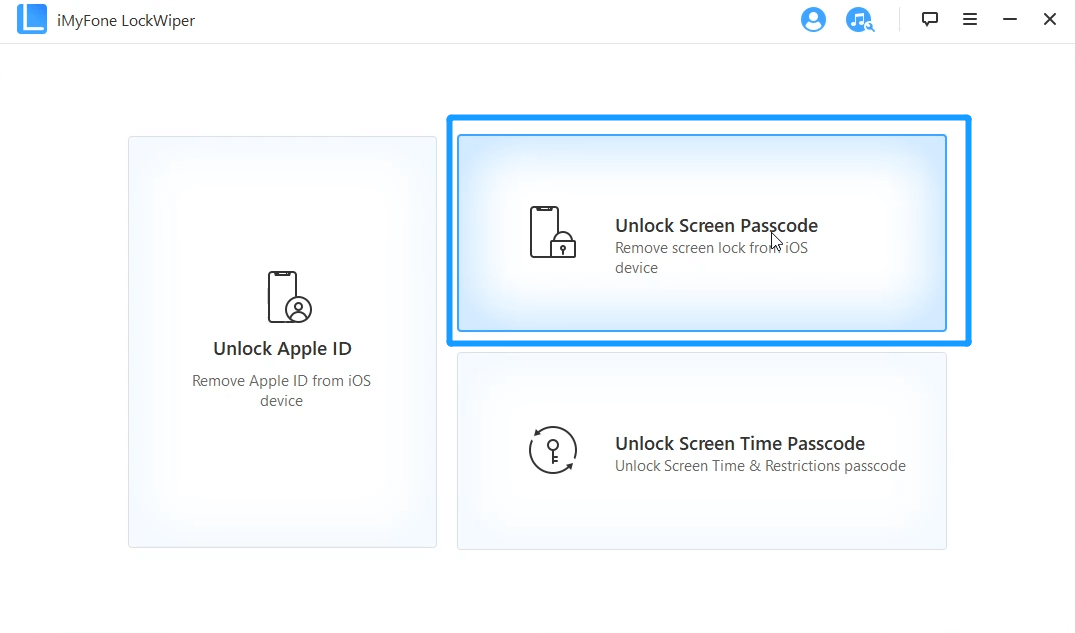
Task: Choose Unlock Screen Passcode heading
Action: (716, 226)
